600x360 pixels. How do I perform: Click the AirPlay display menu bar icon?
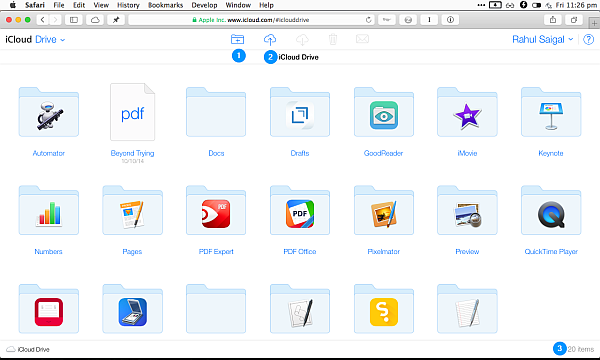coord(495,5)
